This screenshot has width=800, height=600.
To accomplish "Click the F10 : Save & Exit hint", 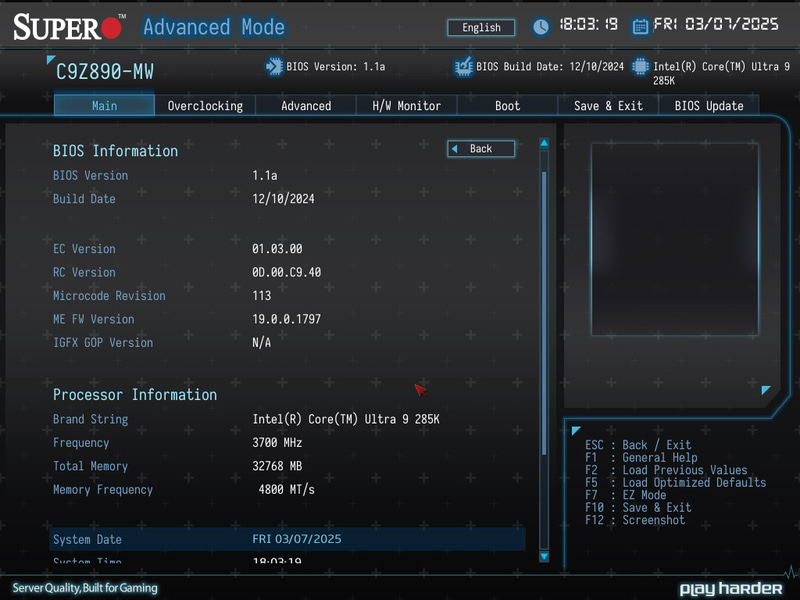I will pyautogui.click(x=638, y=508).
